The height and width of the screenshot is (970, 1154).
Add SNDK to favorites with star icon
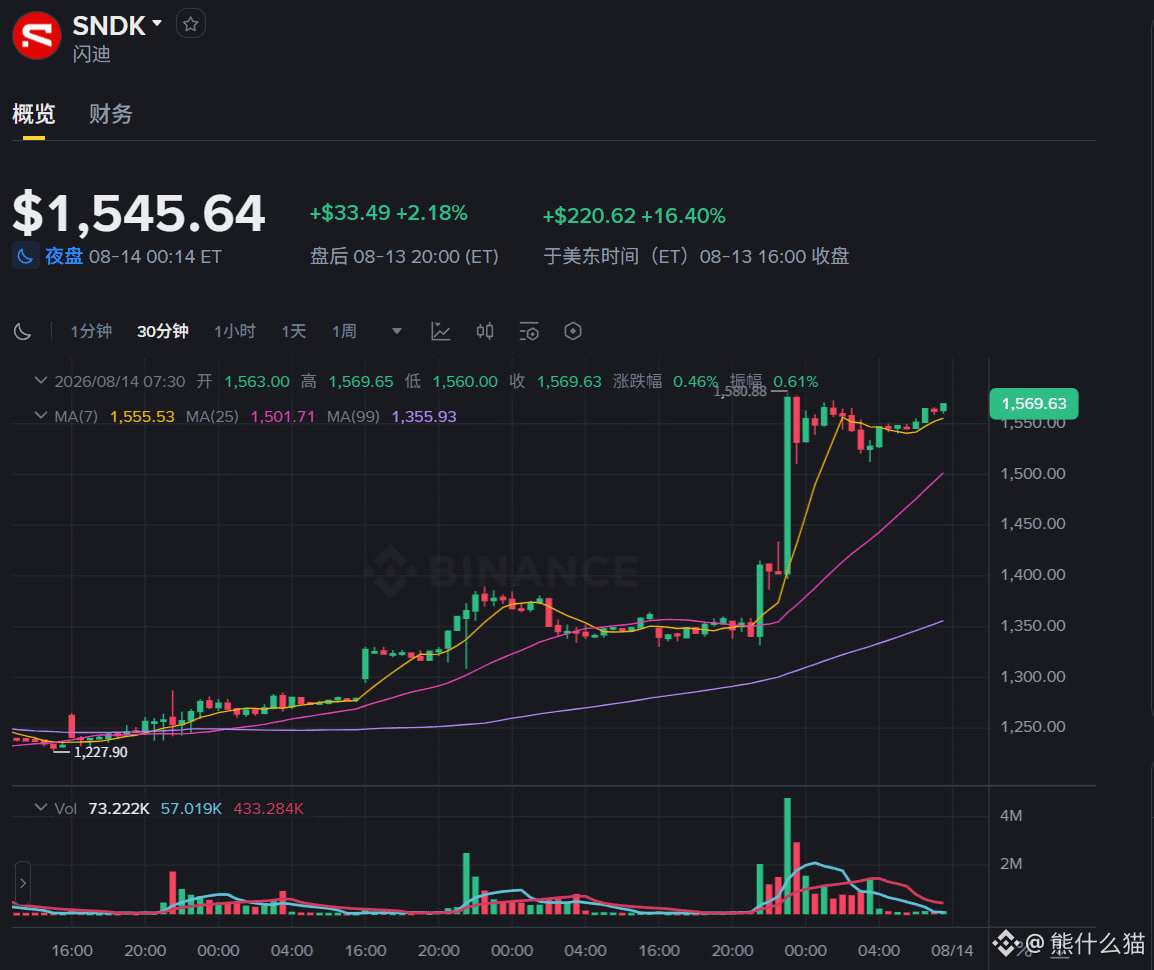[x=191, y=24]
